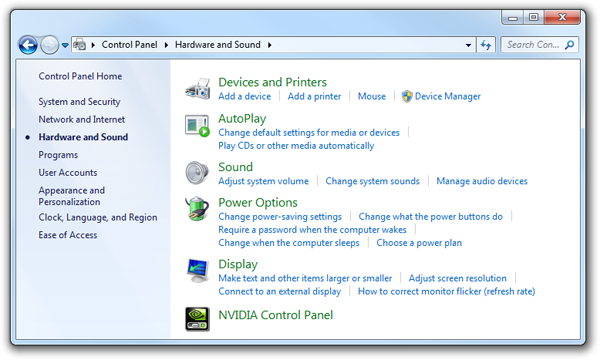Select Hardware and Sound in sidebar
This screenshot has width=600, height=360.
83,137
